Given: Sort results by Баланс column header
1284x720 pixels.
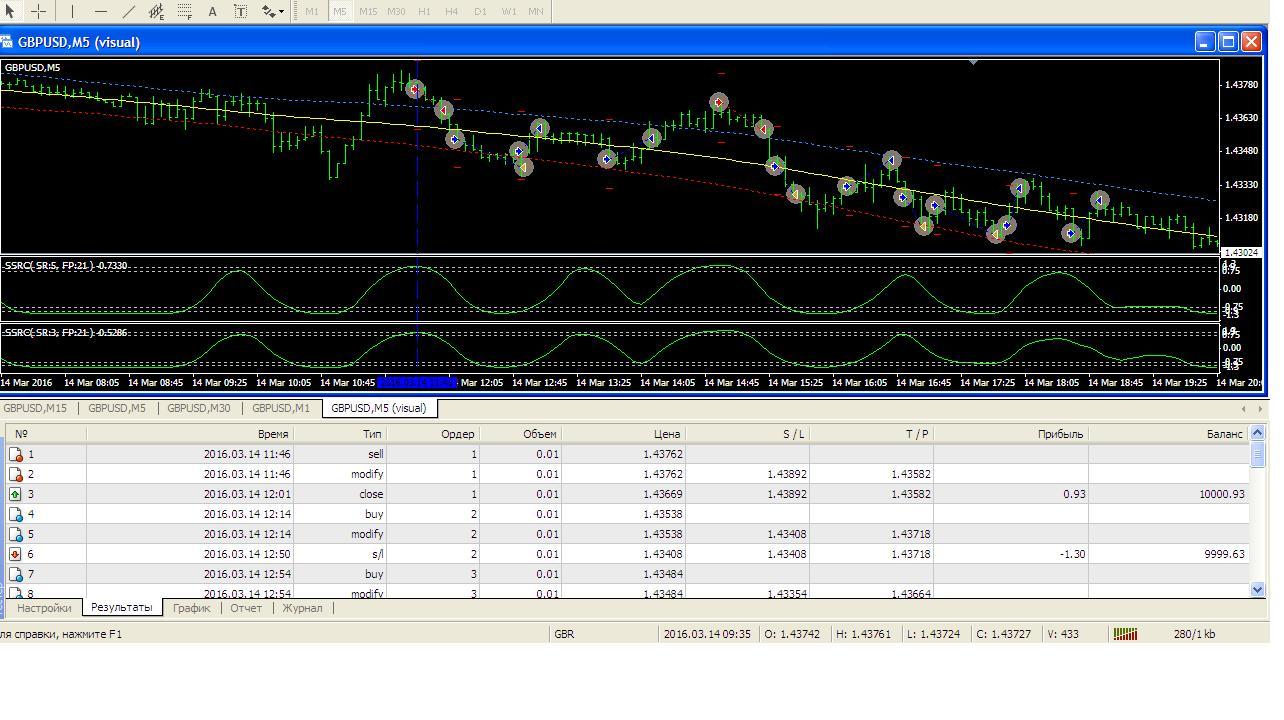Looking at the screenshot, I should 1168,434.
